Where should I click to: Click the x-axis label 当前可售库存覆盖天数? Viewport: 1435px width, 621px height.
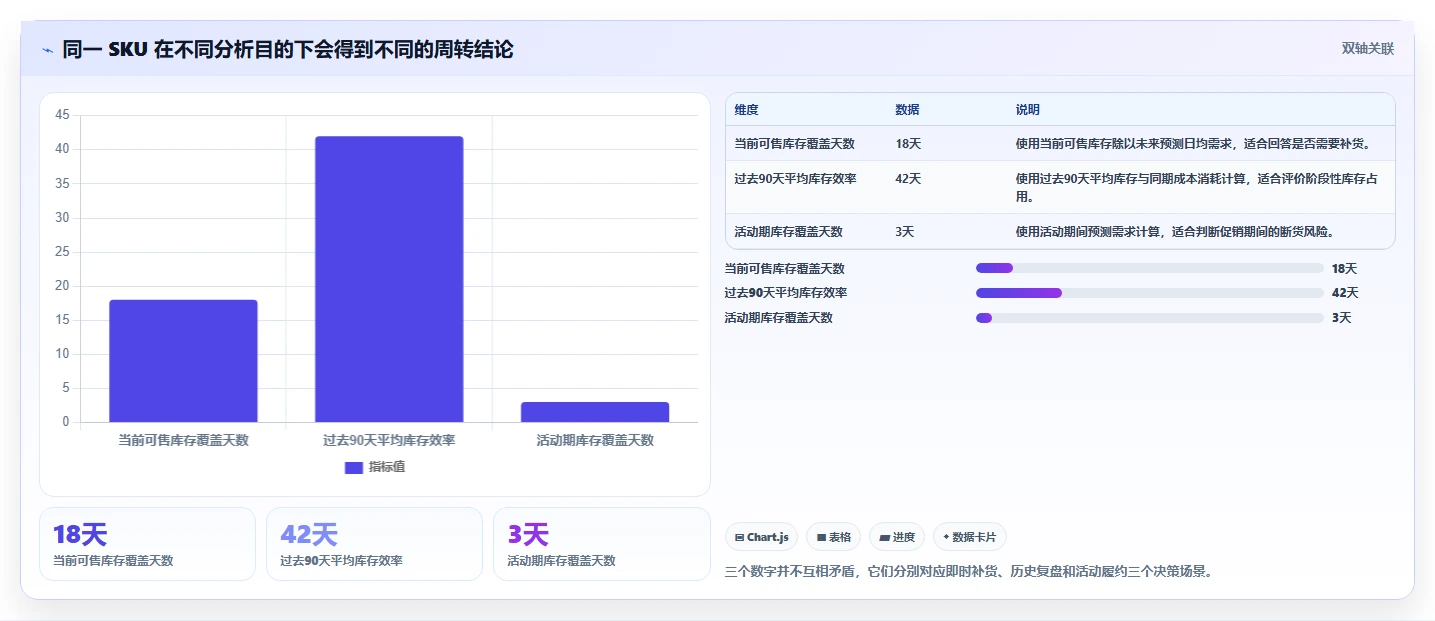[183, 440]
